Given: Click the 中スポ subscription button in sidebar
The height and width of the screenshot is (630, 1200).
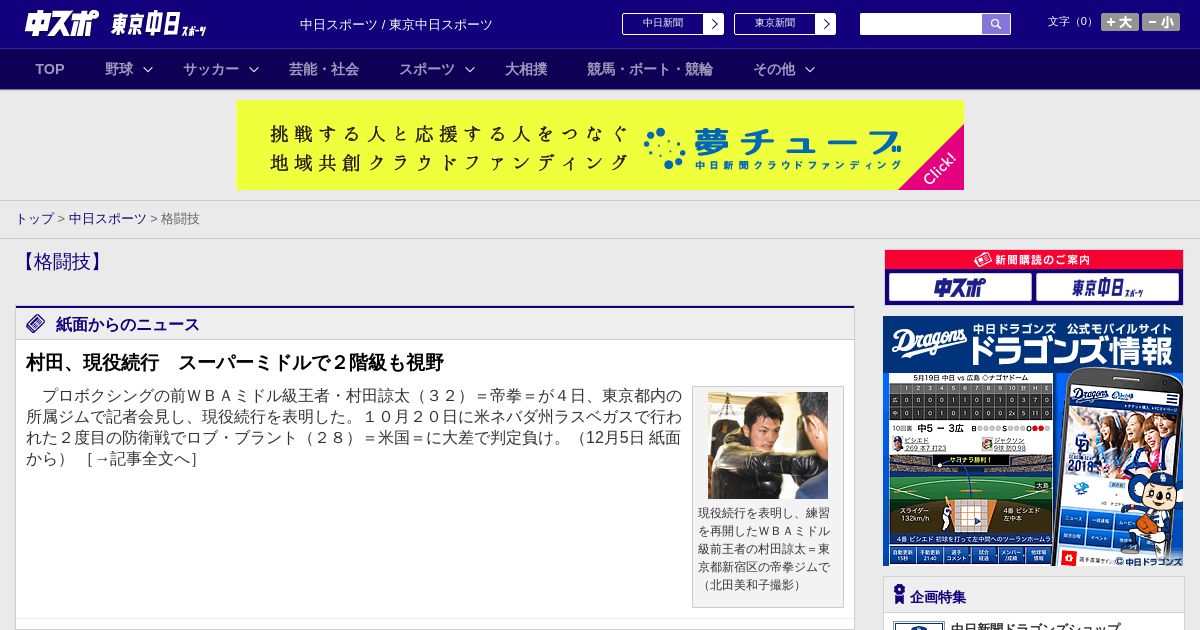Looking at the screenshot, I should (x=960, y=287).
